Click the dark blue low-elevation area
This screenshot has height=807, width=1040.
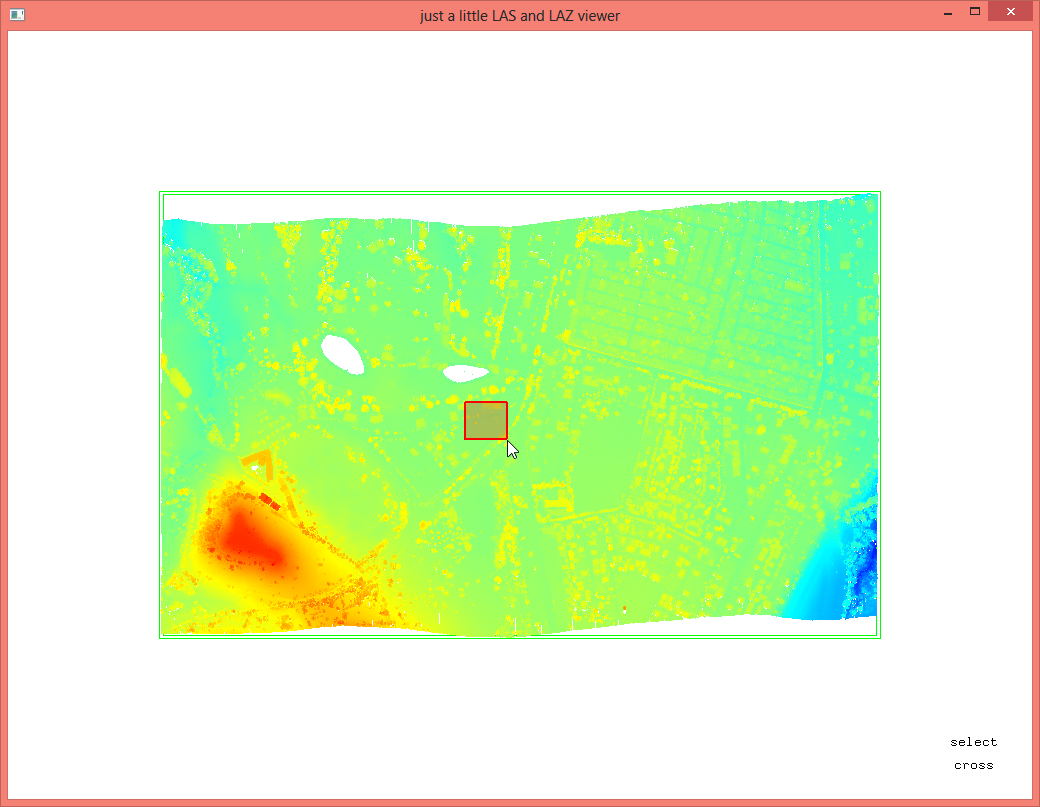click(870, 555)
